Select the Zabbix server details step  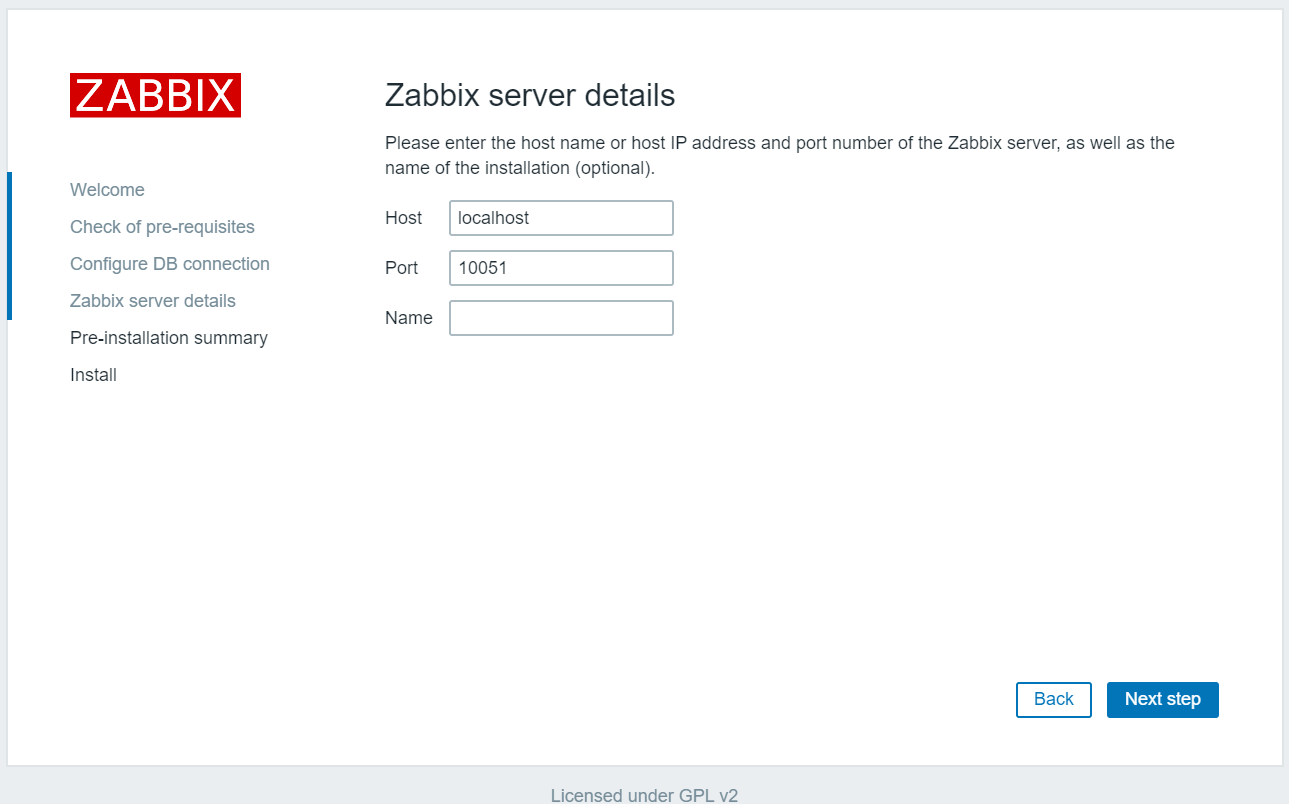152,300
